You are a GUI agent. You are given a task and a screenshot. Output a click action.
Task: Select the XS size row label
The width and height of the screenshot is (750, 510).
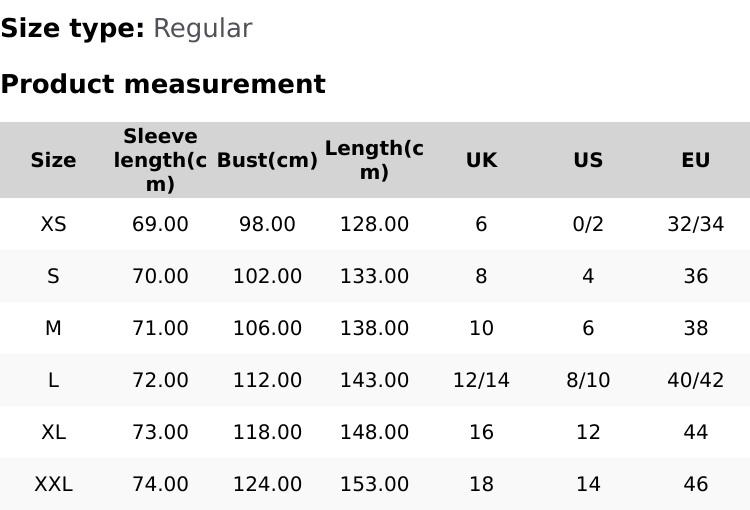pyautogui.click(x=53, y=224)
